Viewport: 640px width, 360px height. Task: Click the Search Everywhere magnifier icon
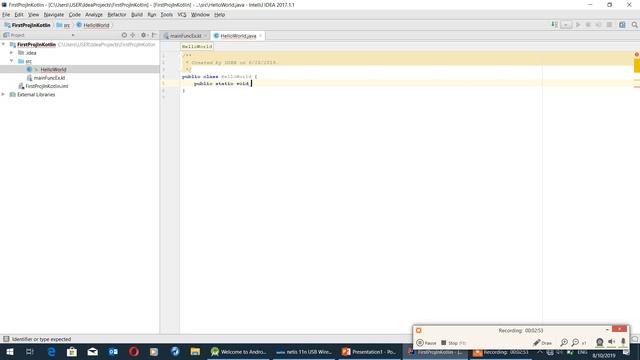[634, 25]
